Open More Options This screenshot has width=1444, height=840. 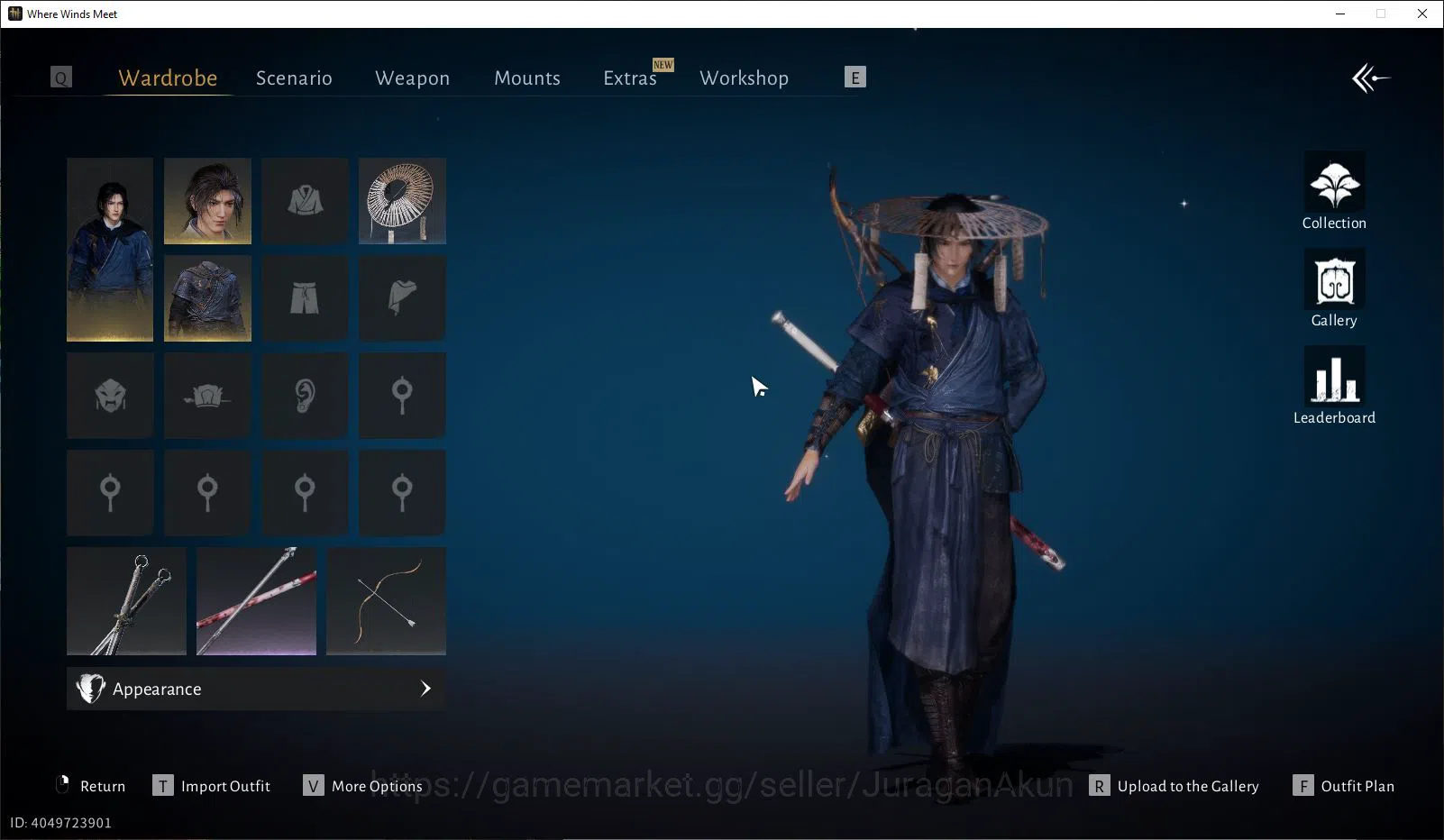pyautogui.click(x=362, y=786)
